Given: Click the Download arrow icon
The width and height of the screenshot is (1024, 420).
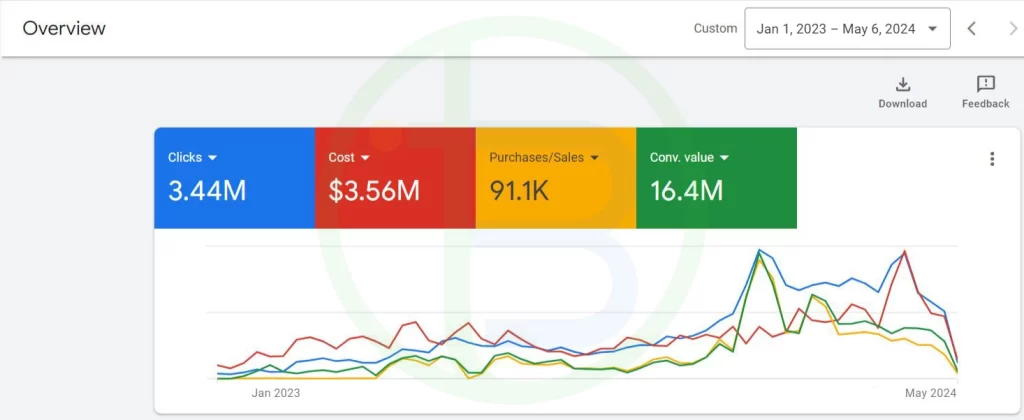Looking at the screenshot, I should click(x=902, y=84).
